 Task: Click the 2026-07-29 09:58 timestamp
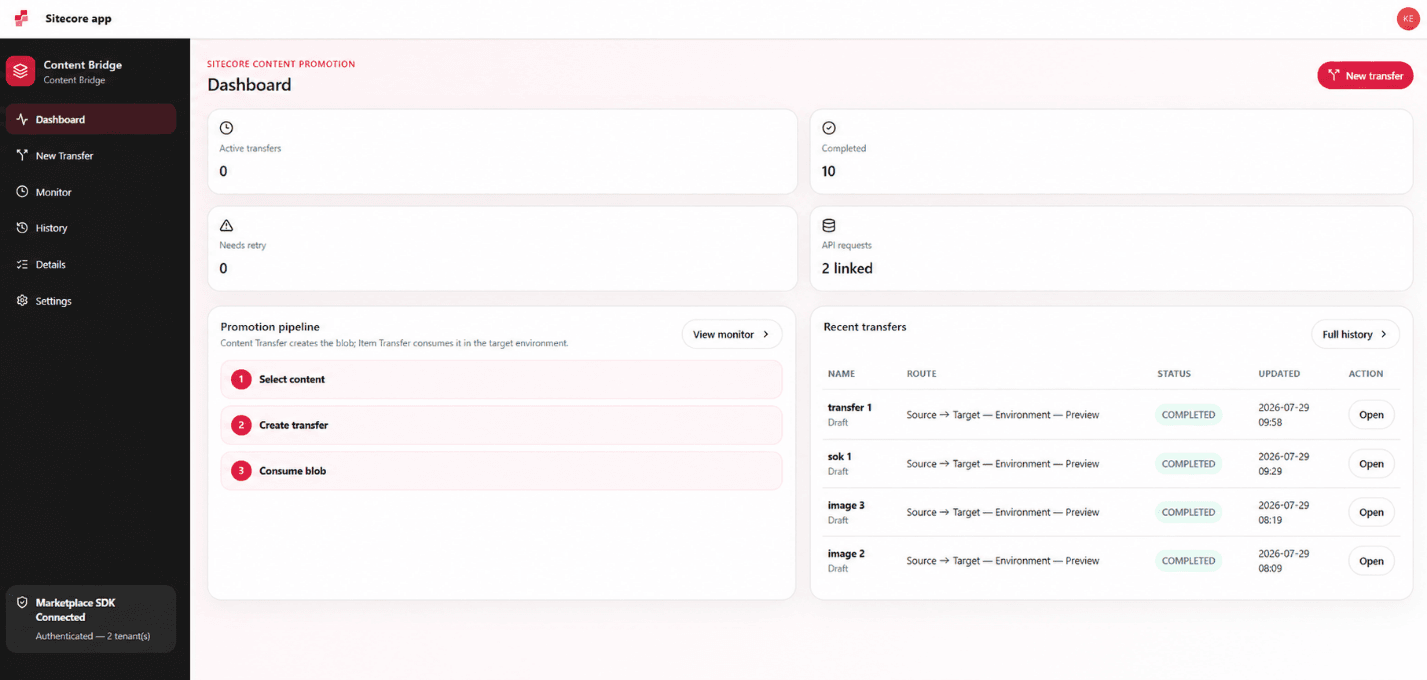point(1284,415)
